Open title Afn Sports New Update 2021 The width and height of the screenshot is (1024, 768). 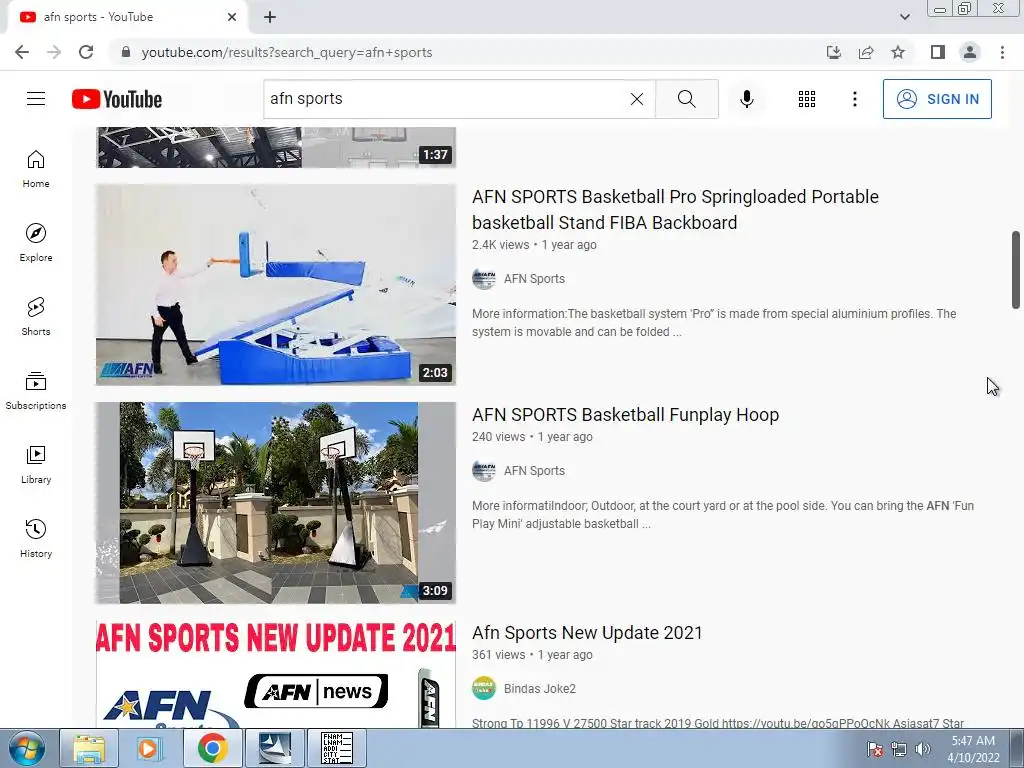click(x=587, y=633)
